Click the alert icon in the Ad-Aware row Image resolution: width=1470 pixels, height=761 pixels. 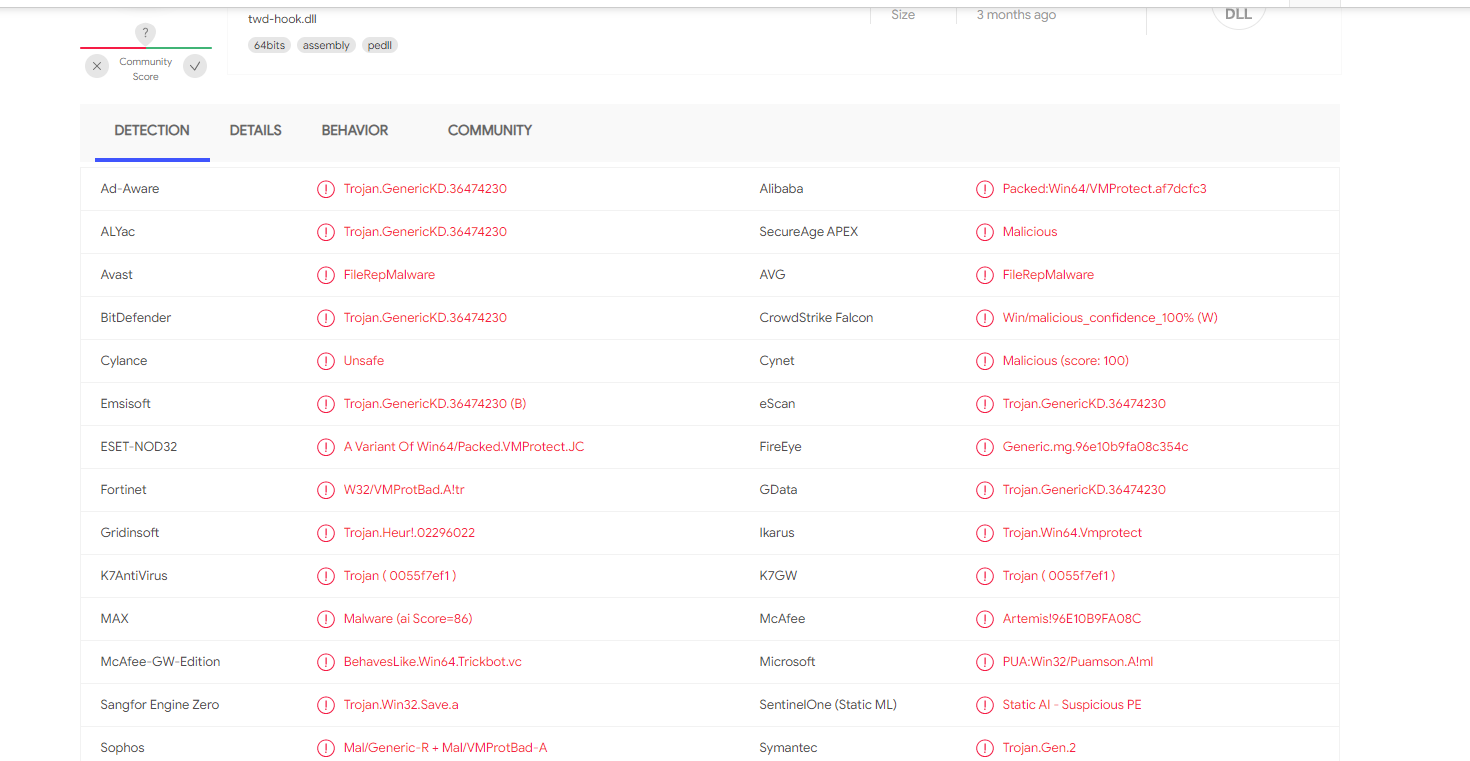pyautogui.click(x=326, y=189)
